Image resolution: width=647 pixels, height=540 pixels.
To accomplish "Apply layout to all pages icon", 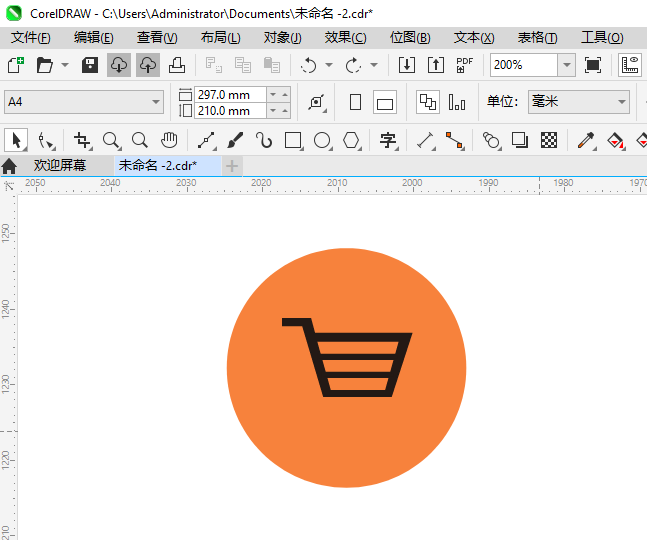I will [427, 102].
